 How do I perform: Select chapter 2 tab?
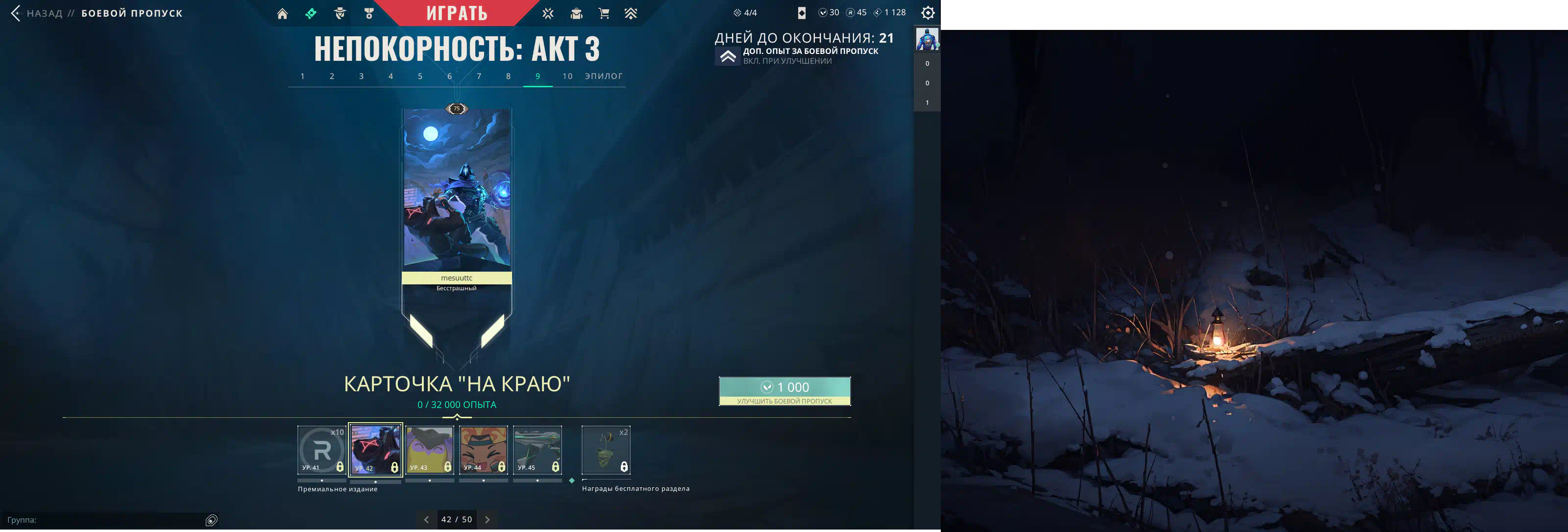click(332, 76)
